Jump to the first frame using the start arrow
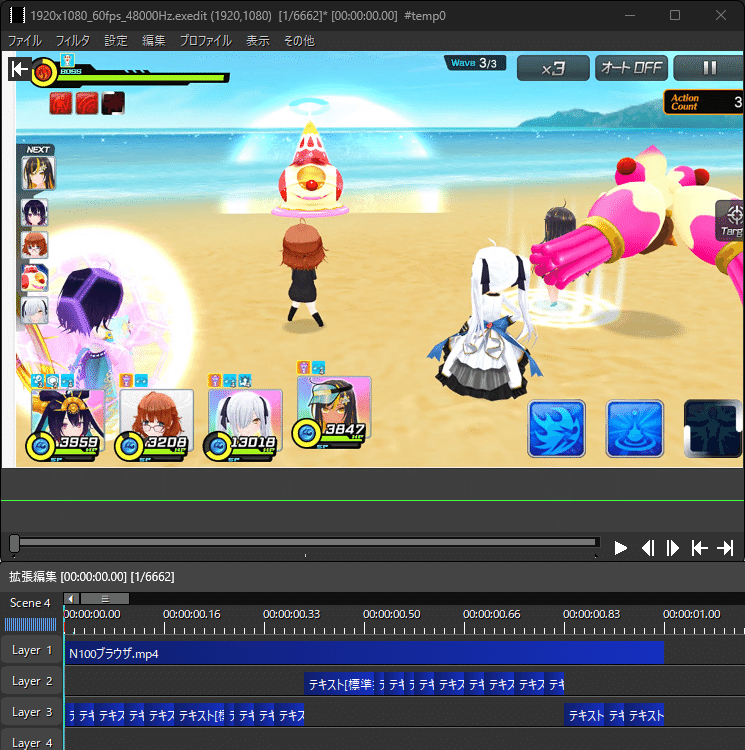Image resolution: width=745 pixels, height=750 pixels. tap(699, 548)
